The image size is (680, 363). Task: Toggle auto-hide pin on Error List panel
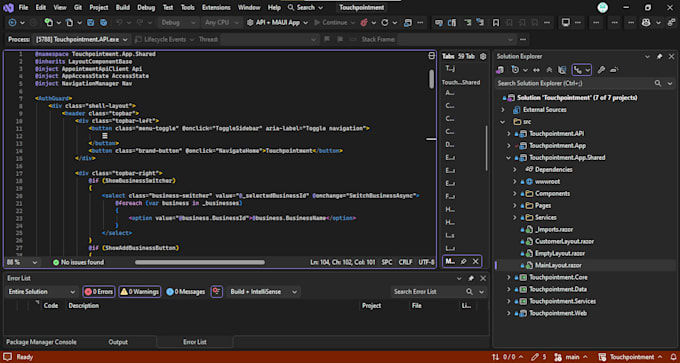(x=471, y=278)
